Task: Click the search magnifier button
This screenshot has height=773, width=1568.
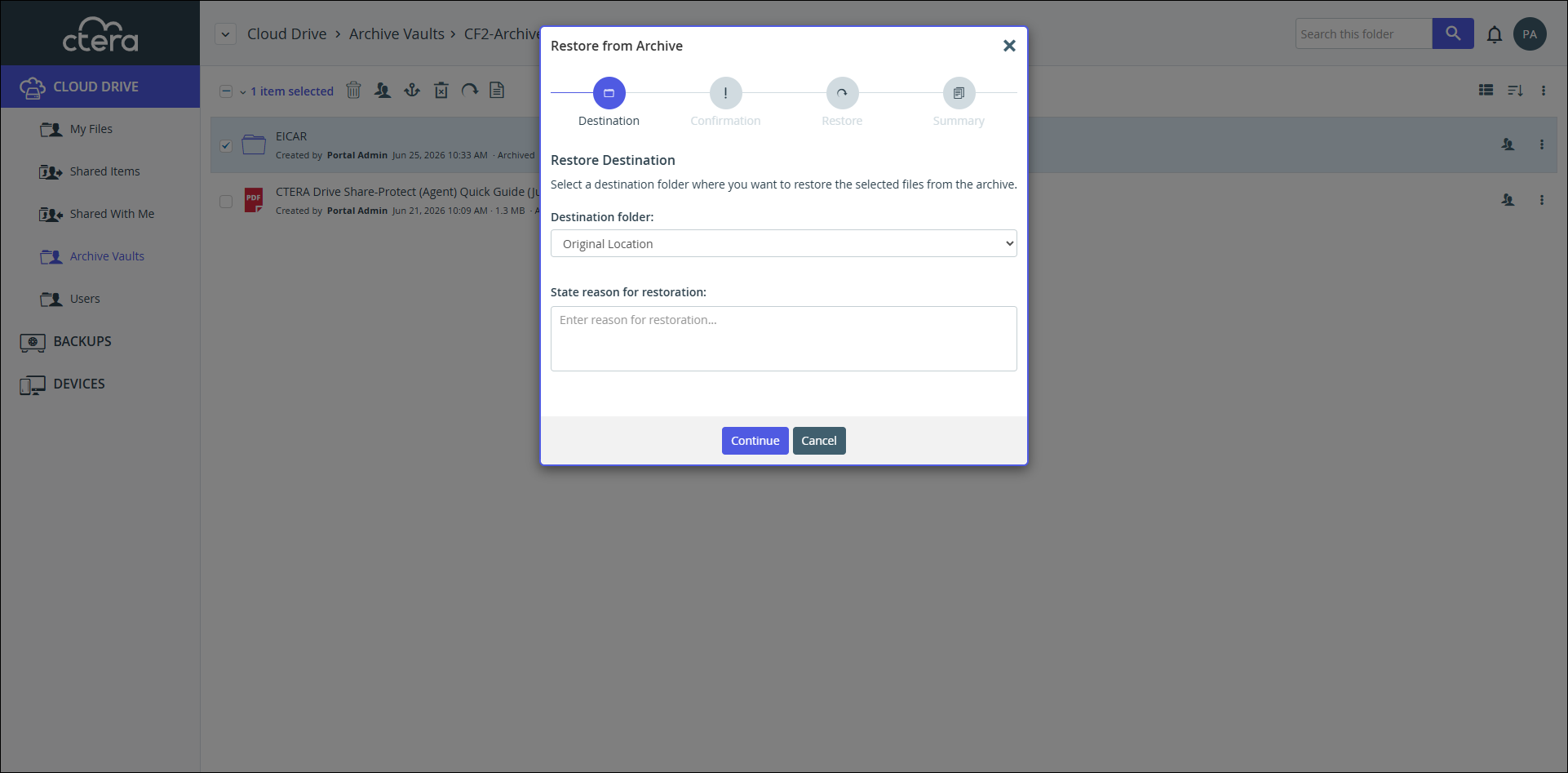Action: click(x=1453, y=33)
